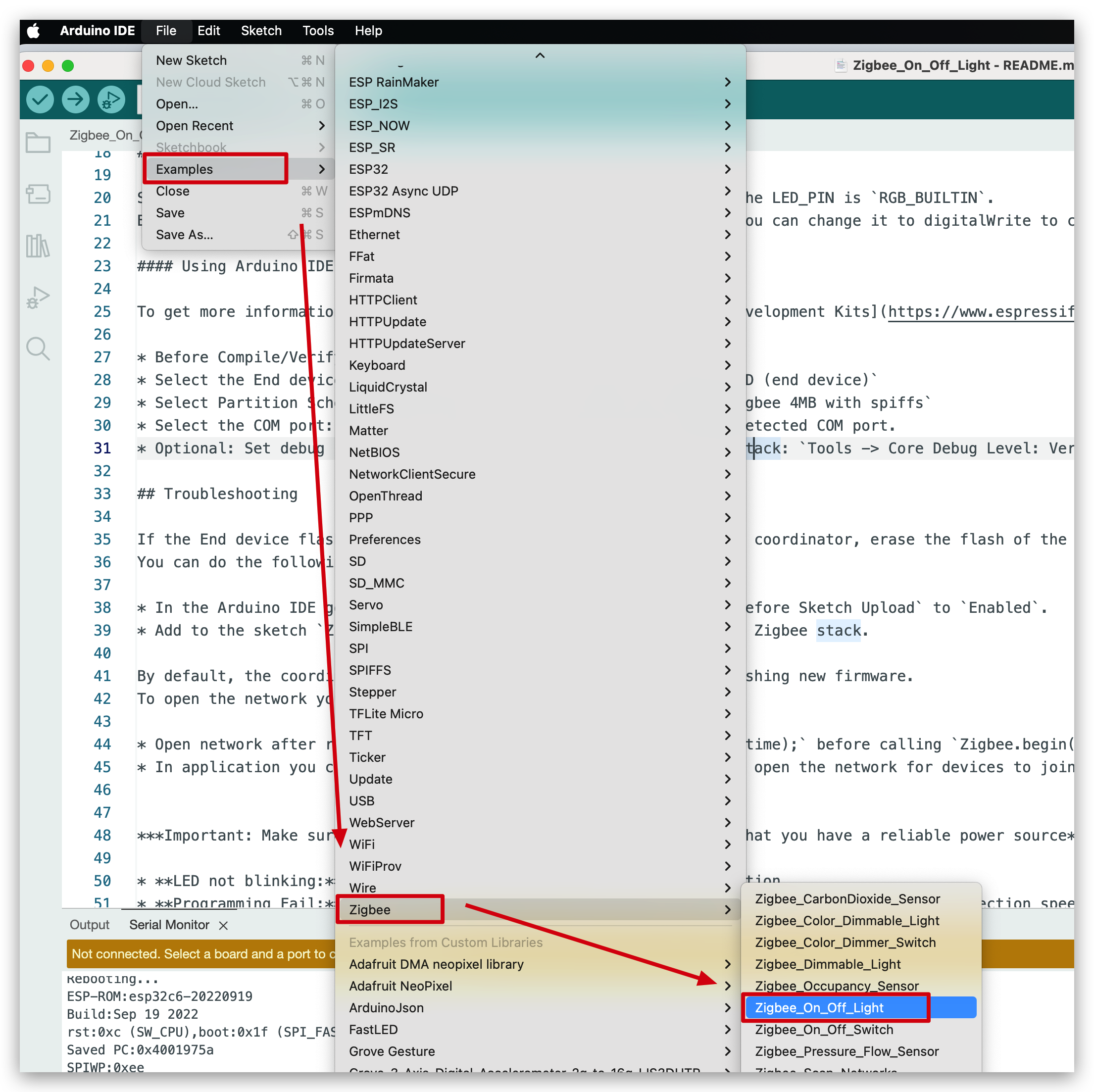The width and height of the screenshot is (1094, 1092).
Task: Open the Sketchbook folder sidebar icon
Action: [38, 143]
